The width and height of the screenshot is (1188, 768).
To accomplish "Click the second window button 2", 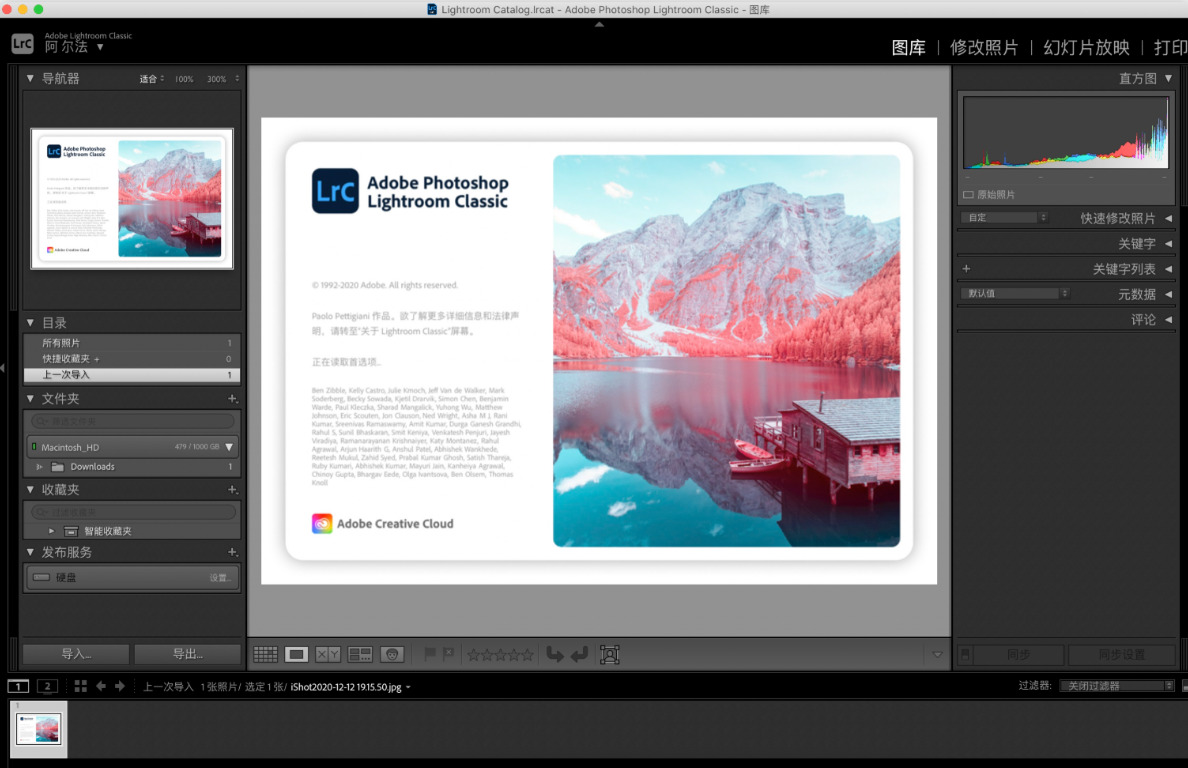I will click(x=47, y=686).
